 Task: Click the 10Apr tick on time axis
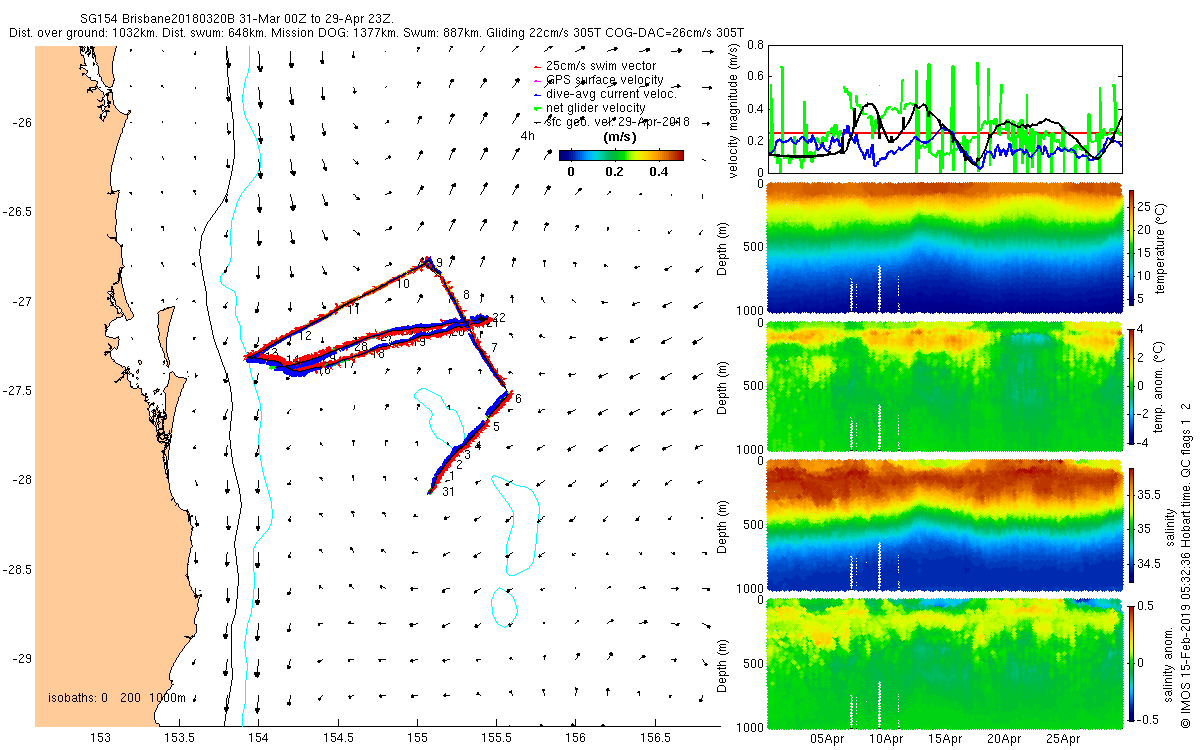pos(886,739)
